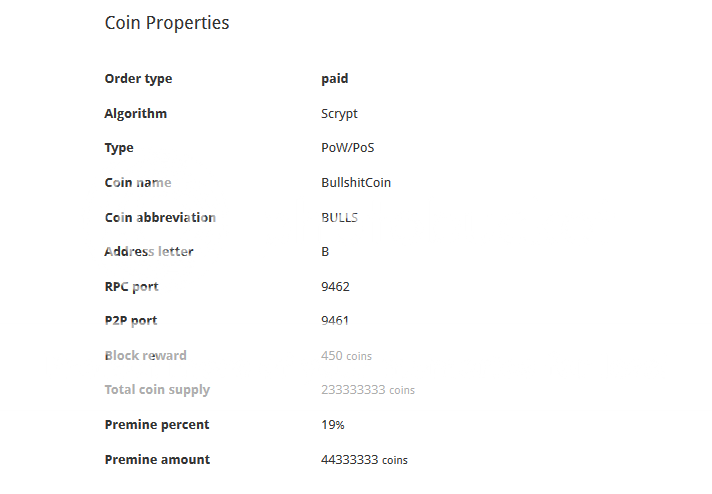Select the 44333333 coins premine amount

coord(364,460)
